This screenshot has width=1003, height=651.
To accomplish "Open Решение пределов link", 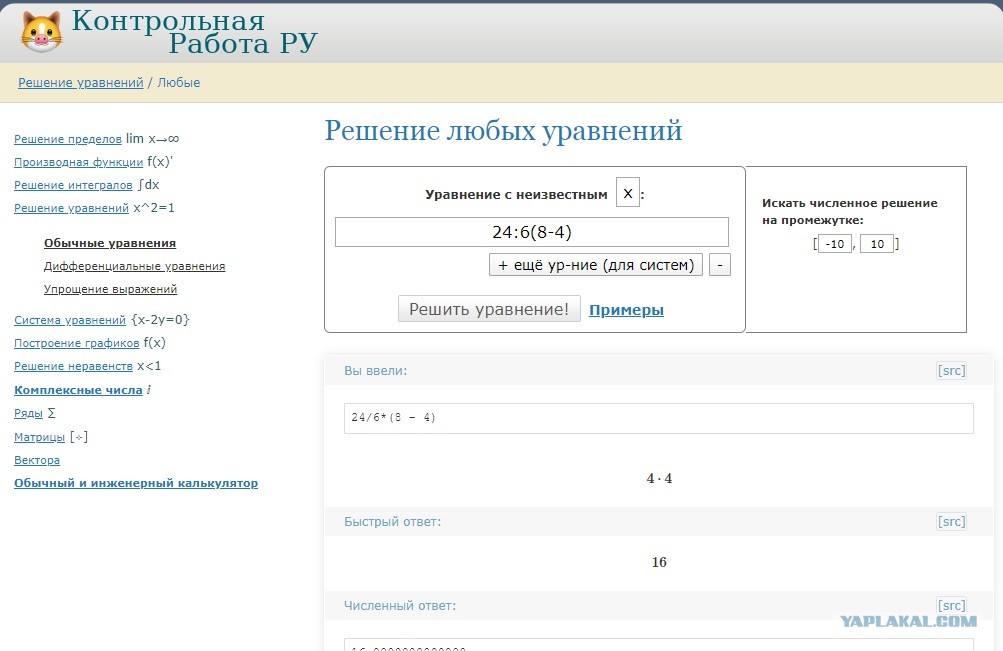I will click(x=68, y=139).
